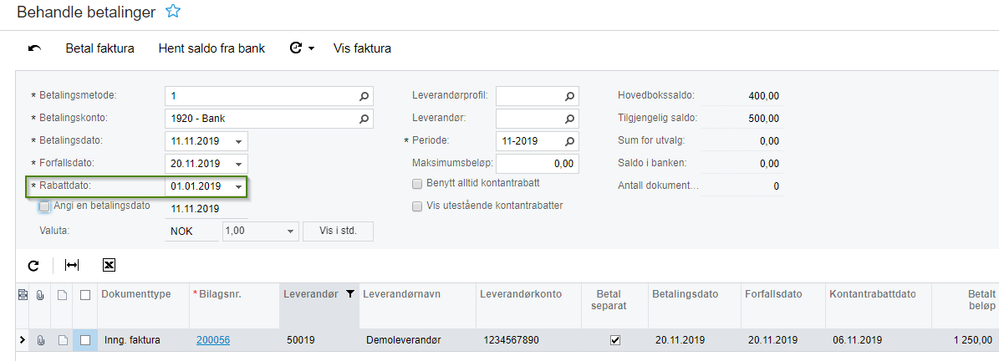Refresh the grid with reload icon
Image resolution: width=999 pixels, height=361 pixels.
(34, 265)
